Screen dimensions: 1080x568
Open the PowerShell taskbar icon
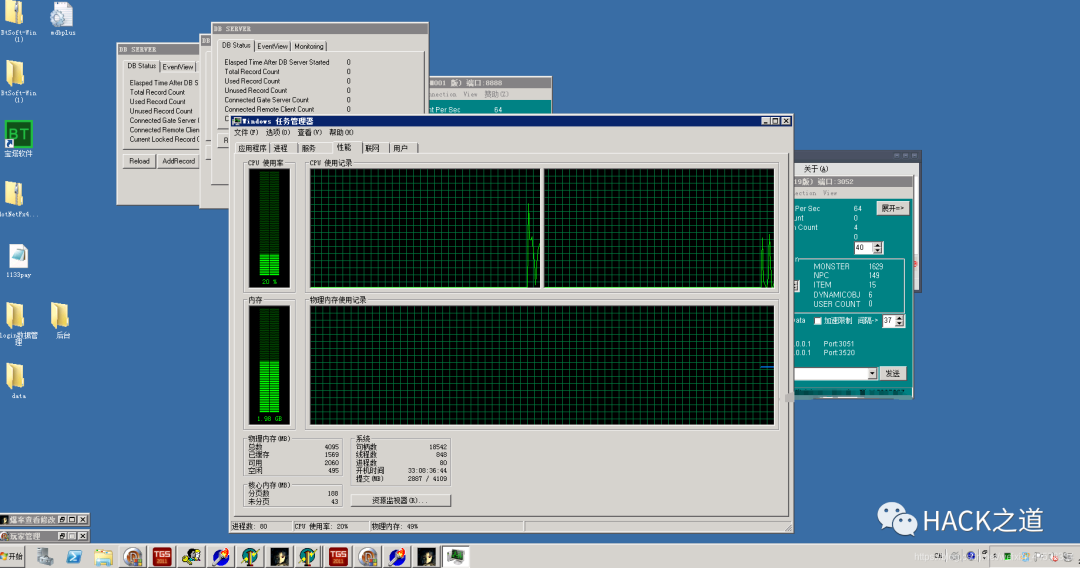coord(74,556)
